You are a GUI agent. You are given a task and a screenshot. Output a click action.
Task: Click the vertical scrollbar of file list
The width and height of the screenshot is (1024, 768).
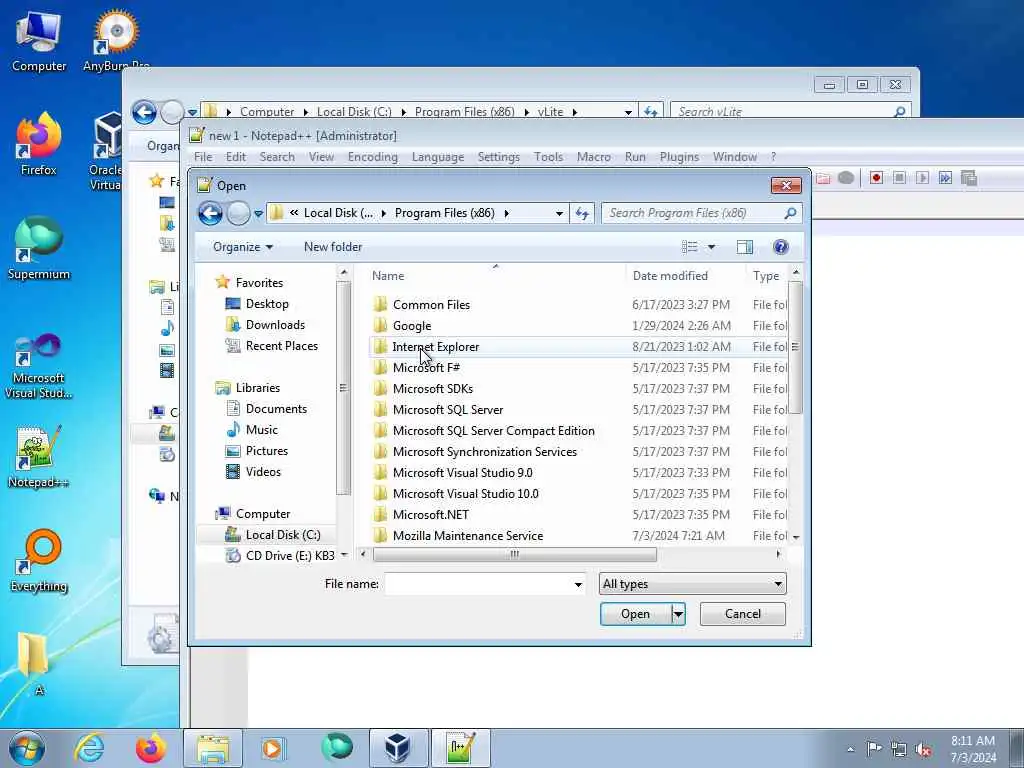795,347
